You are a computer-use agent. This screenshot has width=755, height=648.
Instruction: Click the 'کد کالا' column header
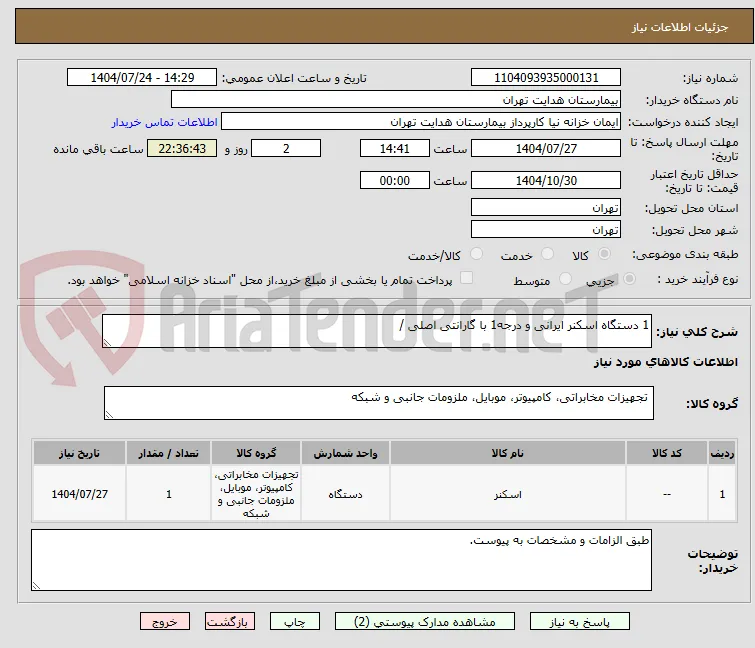coord(666,453)
